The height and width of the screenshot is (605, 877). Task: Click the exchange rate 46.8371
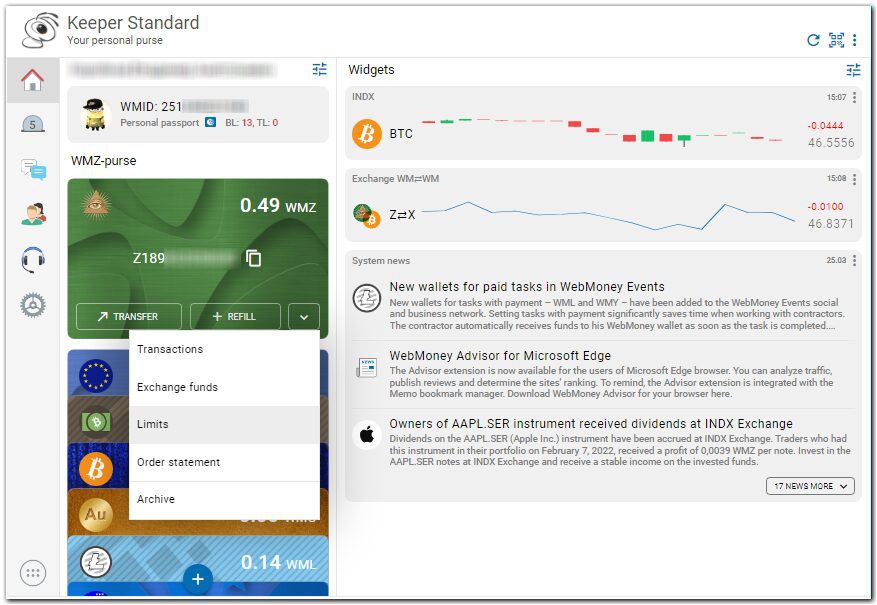point(831,224)
